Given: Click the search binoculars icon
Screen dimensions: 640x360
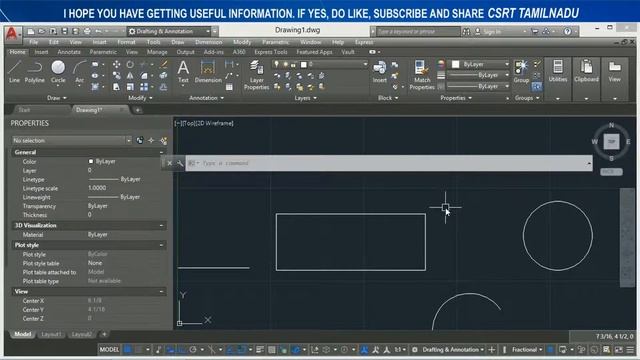Looking at the screenshot, I should click(466, 31).
